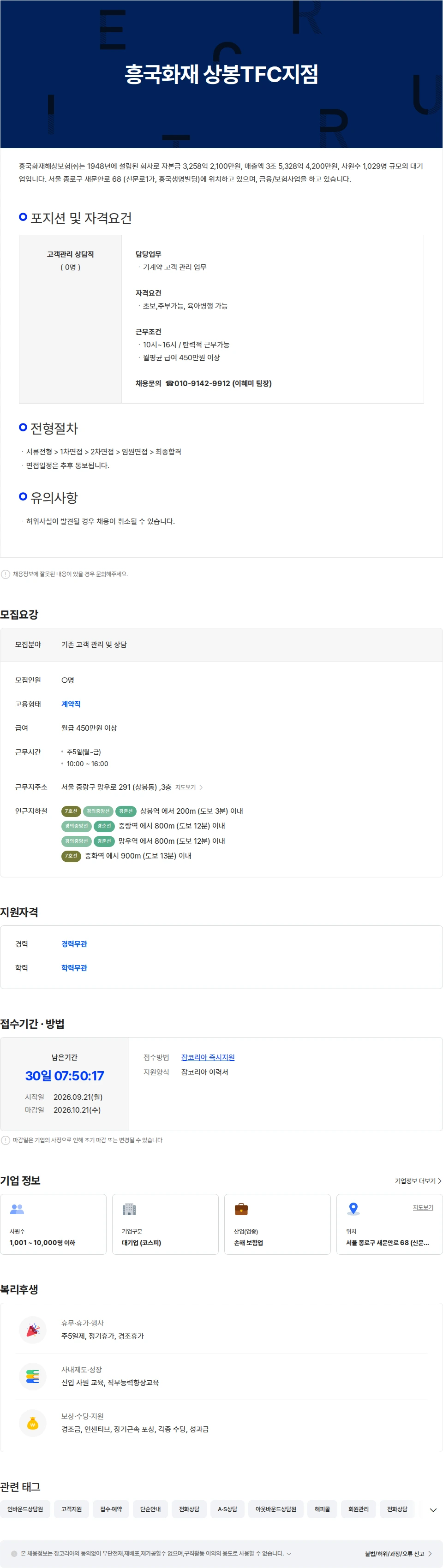Click the party popper icon for 휴무·휴가·행사
The width and height of the screenshot is (443, 1568).
(x=33, y=1330)
